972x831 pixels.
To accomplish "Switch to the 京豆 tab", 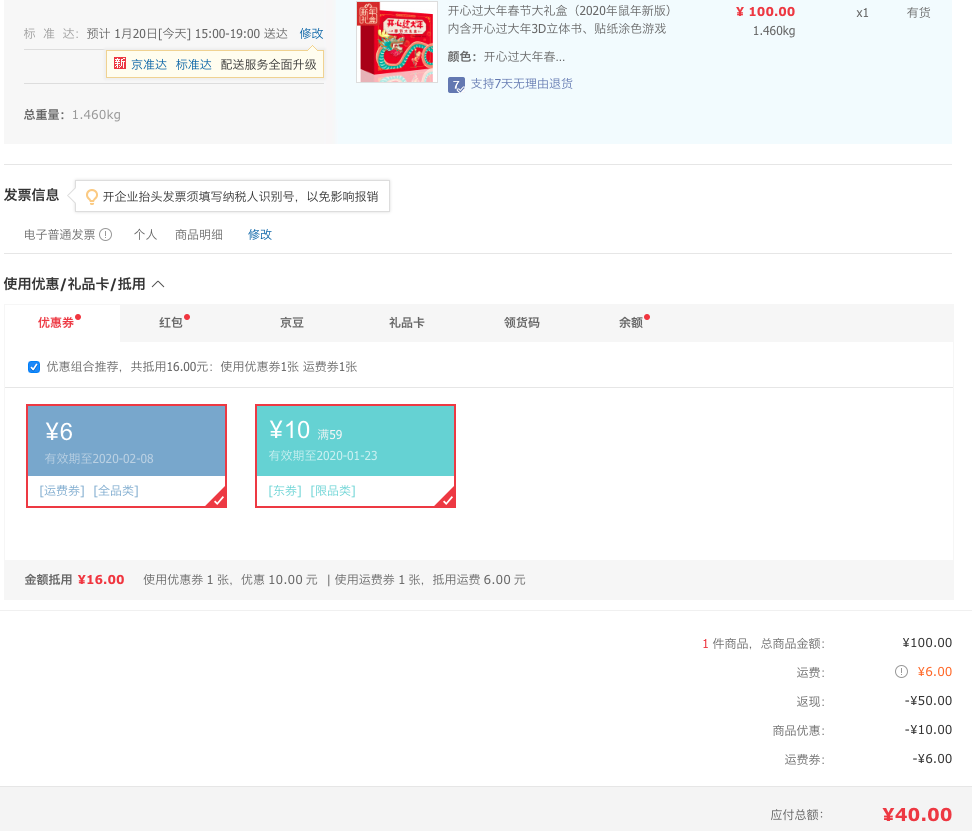I will point(291,323).
